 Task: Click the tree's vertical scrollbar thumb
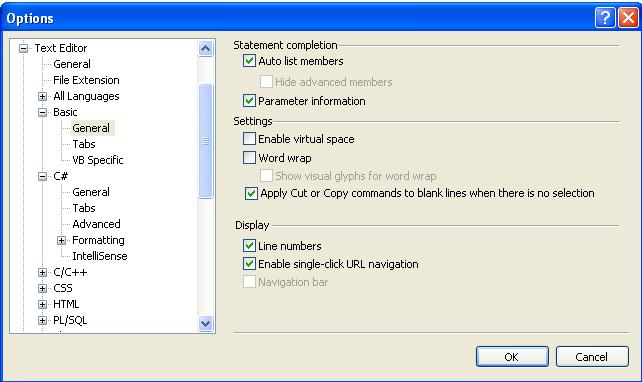click(x=206, y=141)
